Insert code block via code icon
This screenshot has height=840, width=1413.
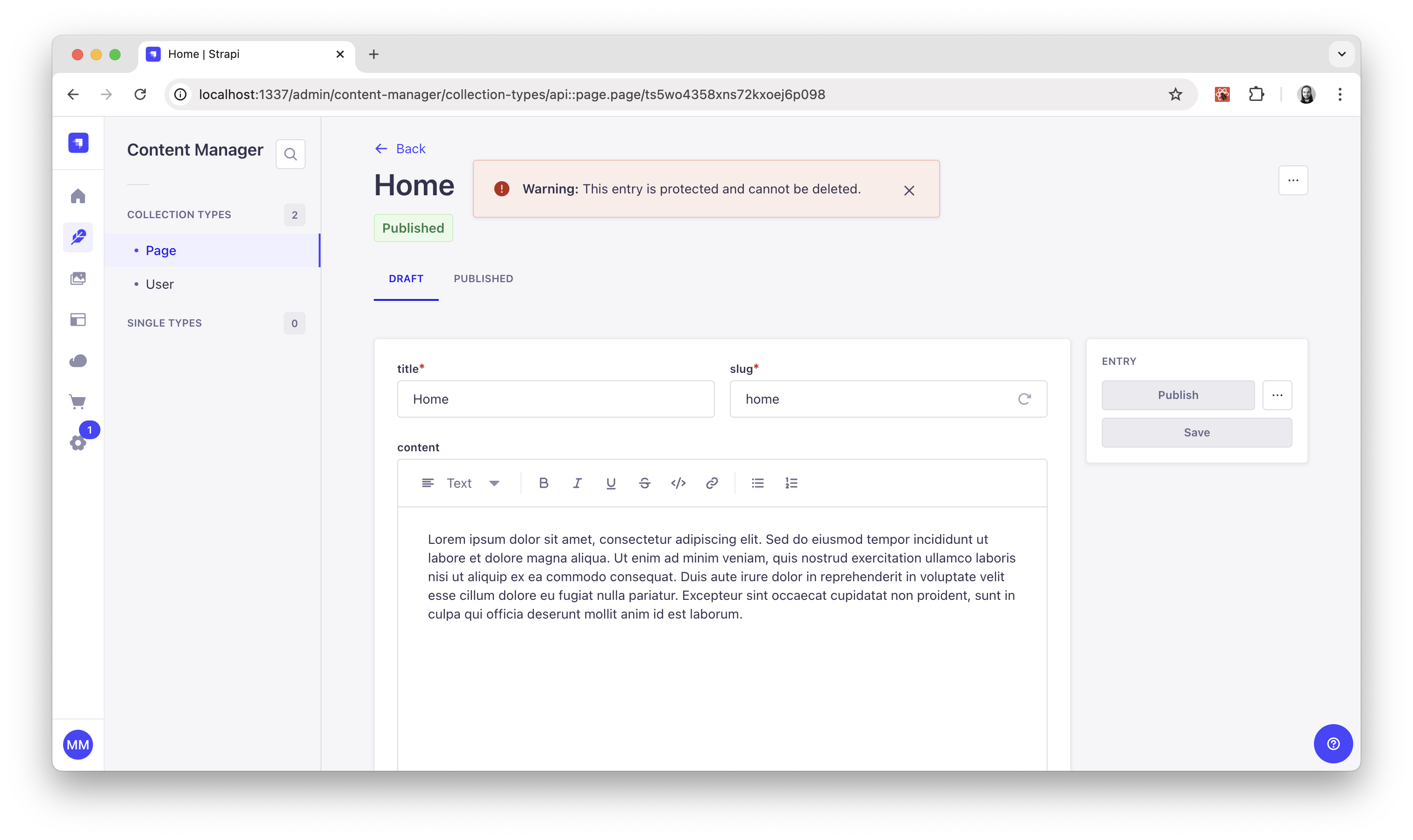pyautogui.click(x=678, y=483)
